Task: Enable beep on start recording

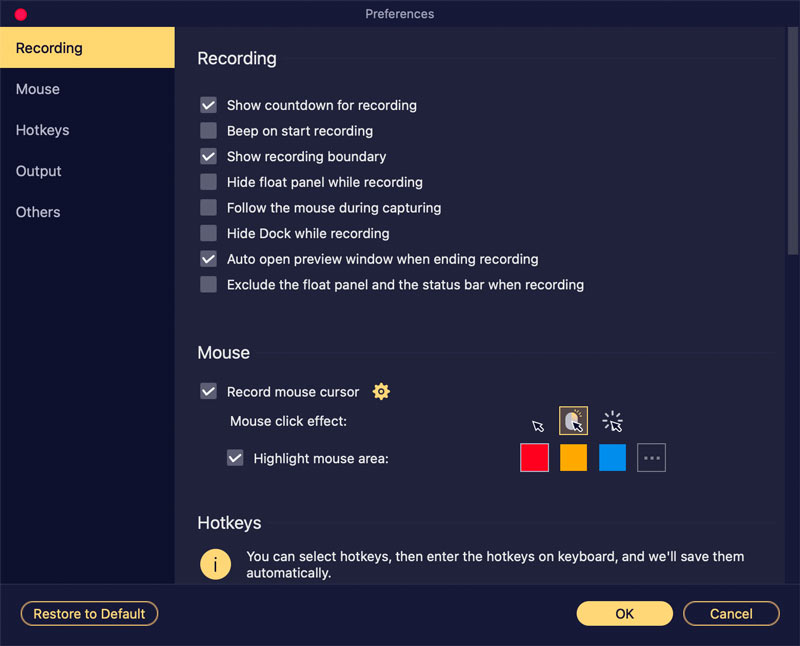Action: click(x=208, y=131)
